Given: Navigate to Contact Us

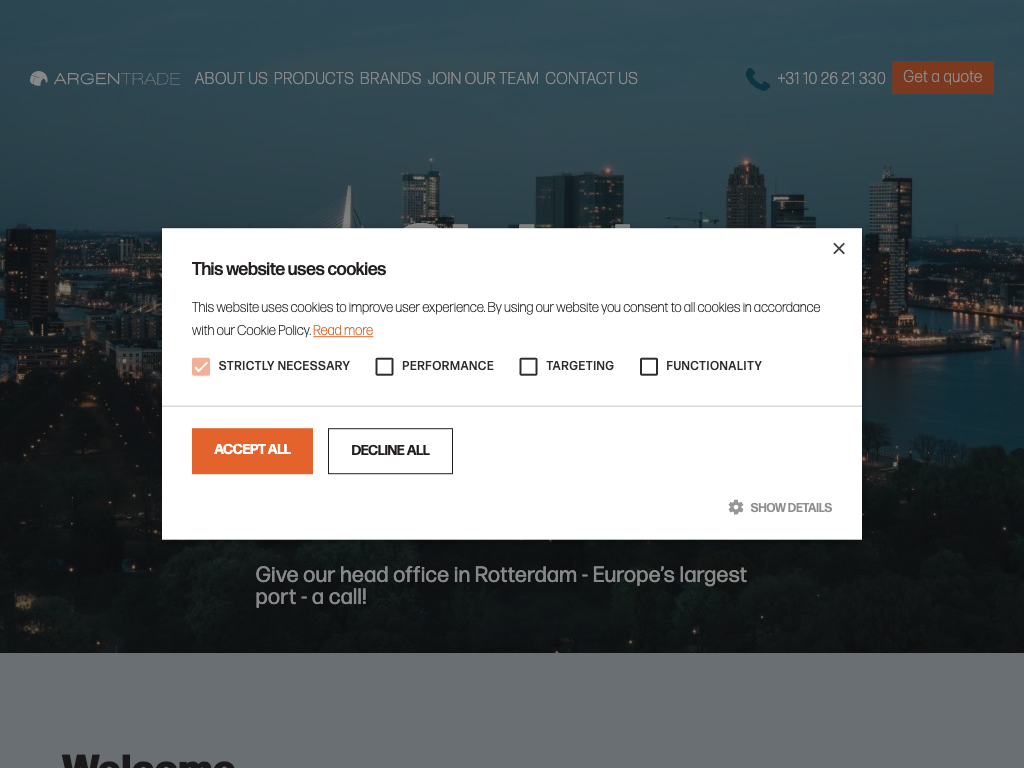Looking at the screenshot, I should [591, 78].
